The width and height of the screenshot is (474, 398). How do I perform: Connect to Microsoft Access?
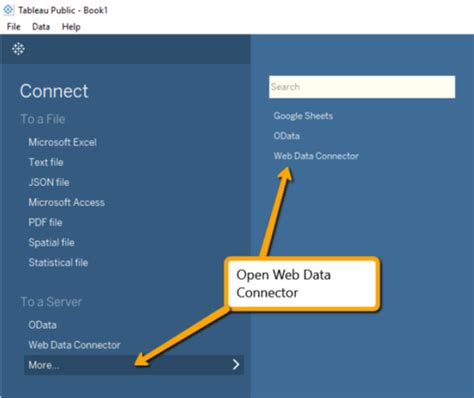pos(66,202)
